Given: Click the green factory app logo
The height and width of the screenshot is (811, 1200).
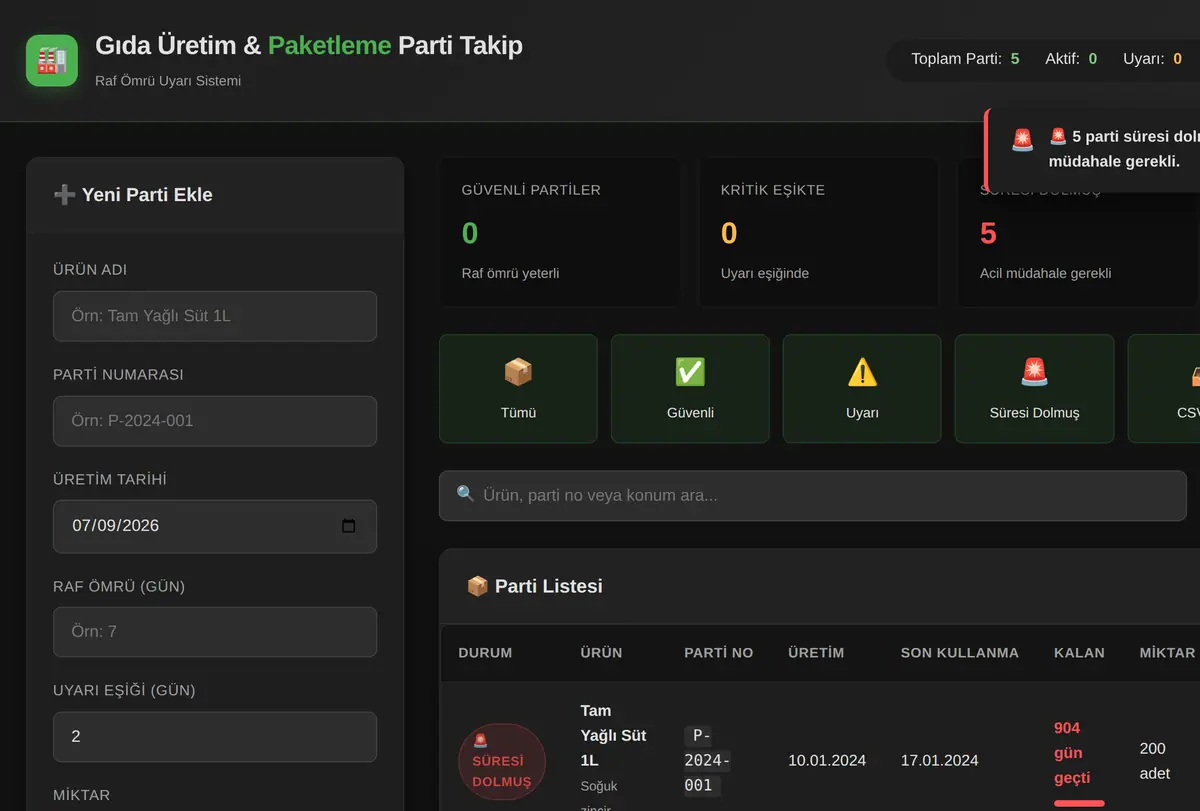Looking at the screenshot, I should click(x=52, y=60).
